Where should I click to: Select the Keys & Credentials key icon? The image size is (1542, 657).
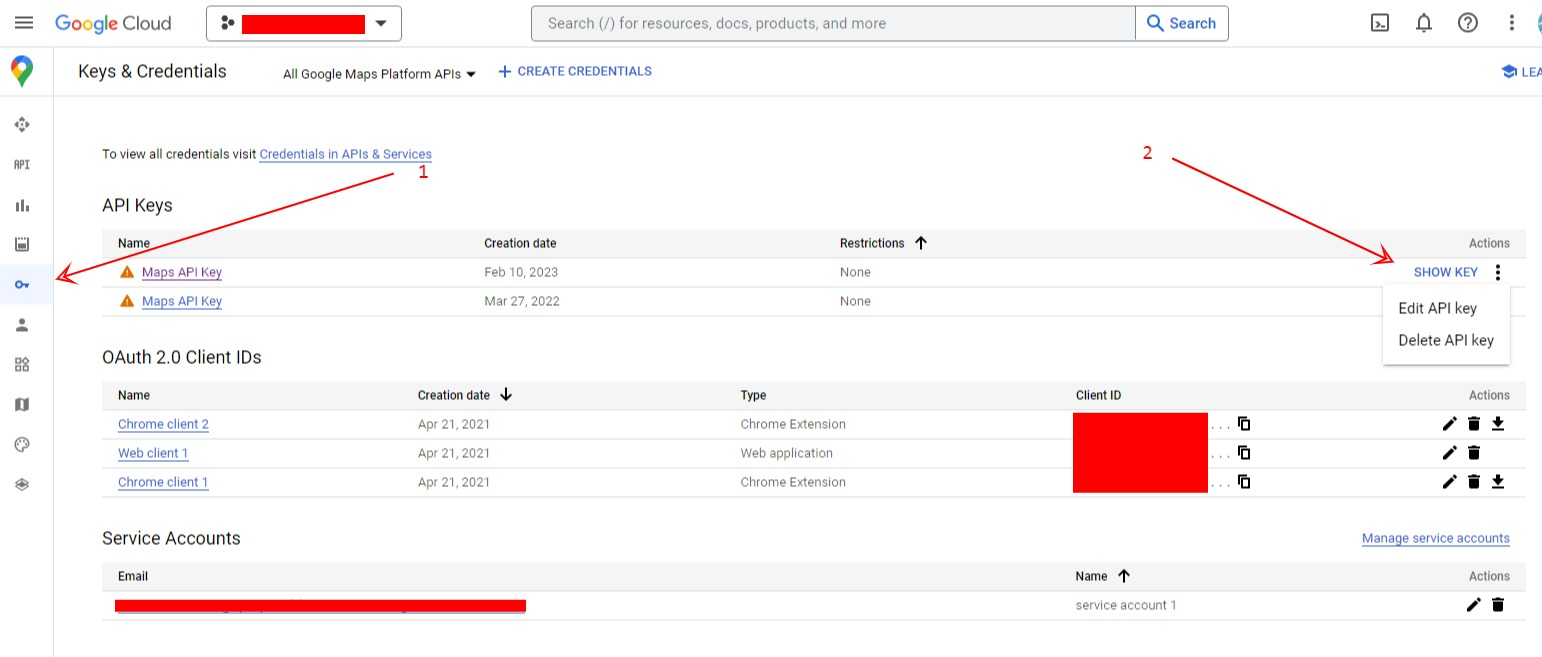(22, 285)
